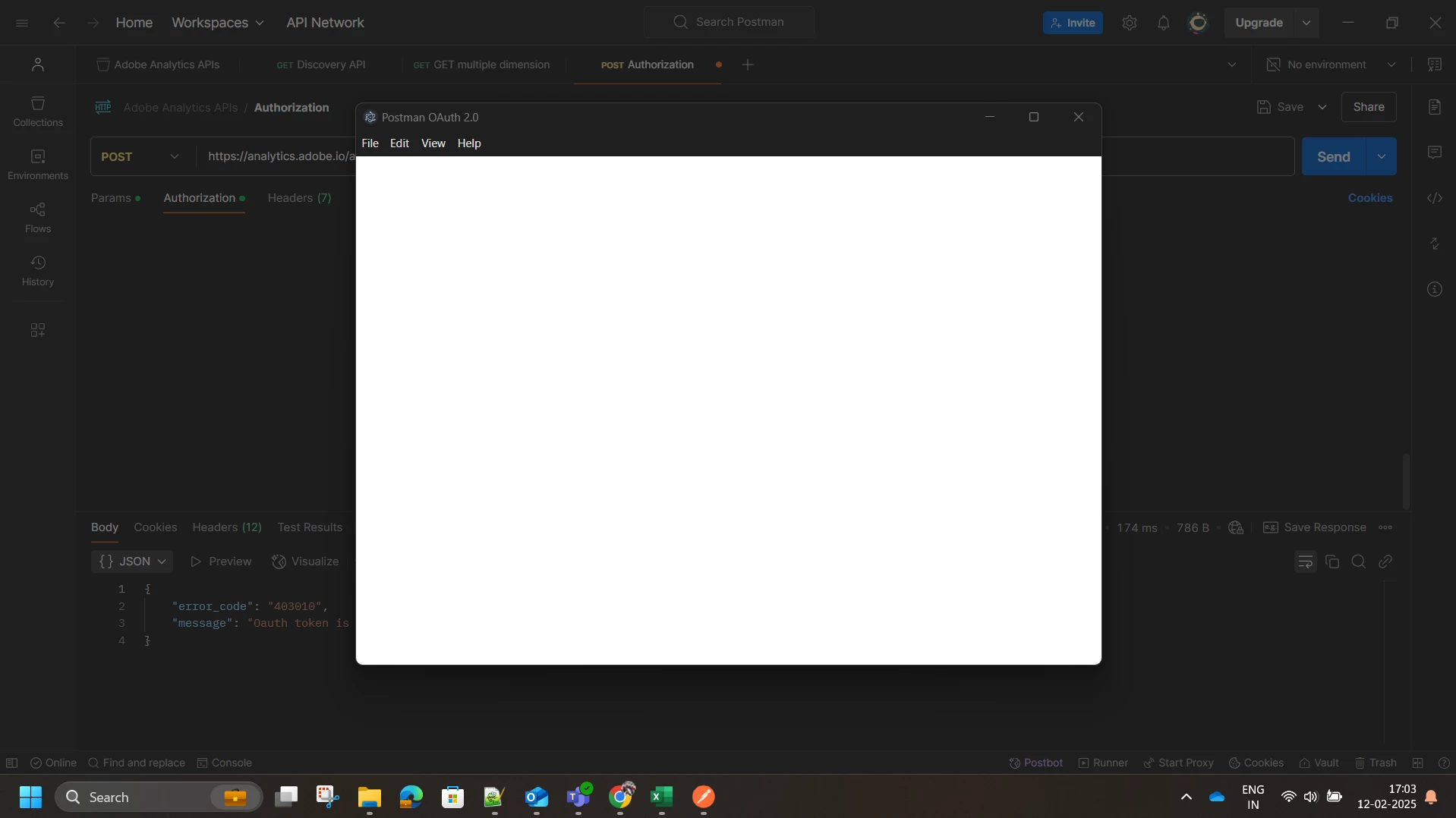Viewport: 1456px width, 818px height.
Task: Click the Send button
Action: click(1334, 156)
